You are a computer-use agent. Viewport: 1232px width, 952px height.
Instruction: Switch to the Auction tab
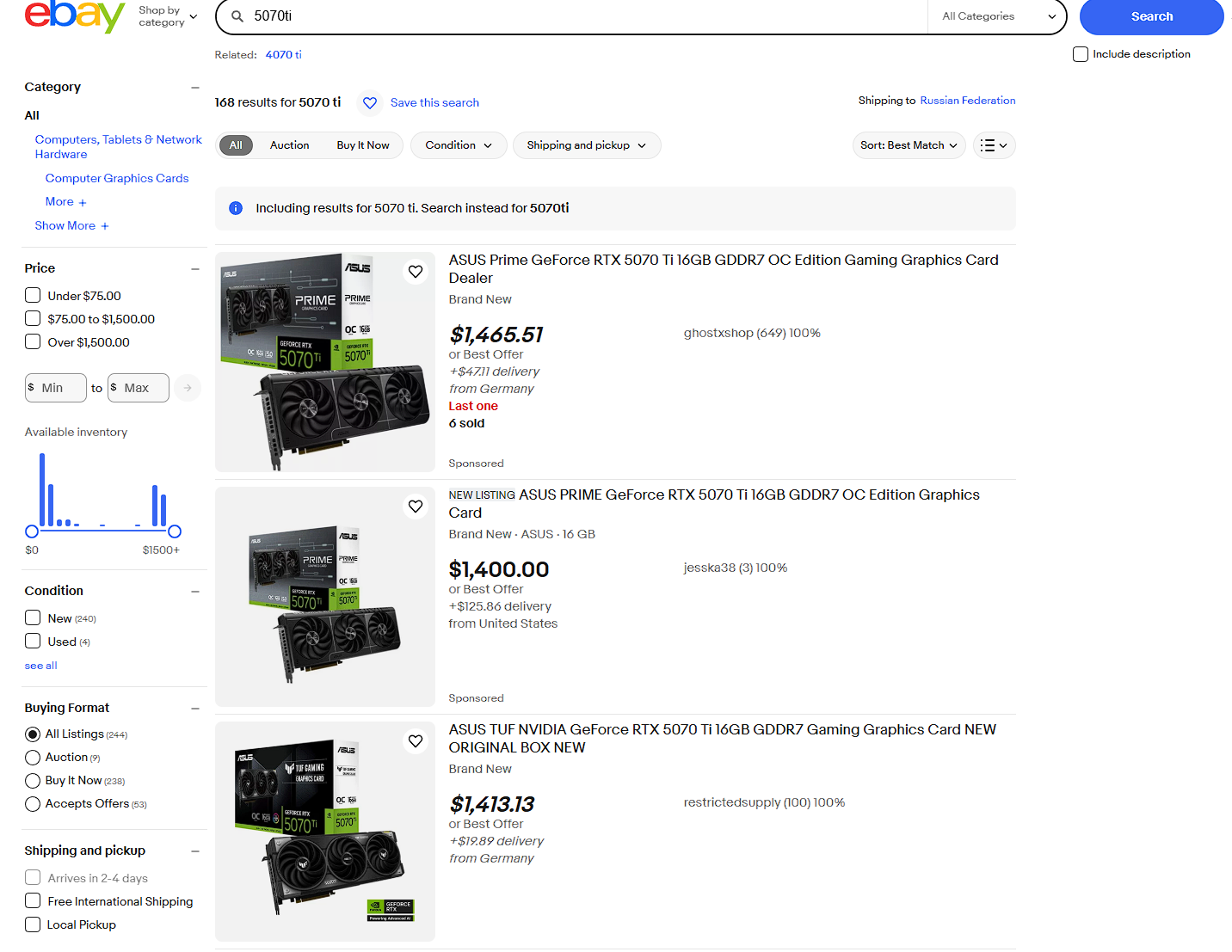(x=289, y=145)
